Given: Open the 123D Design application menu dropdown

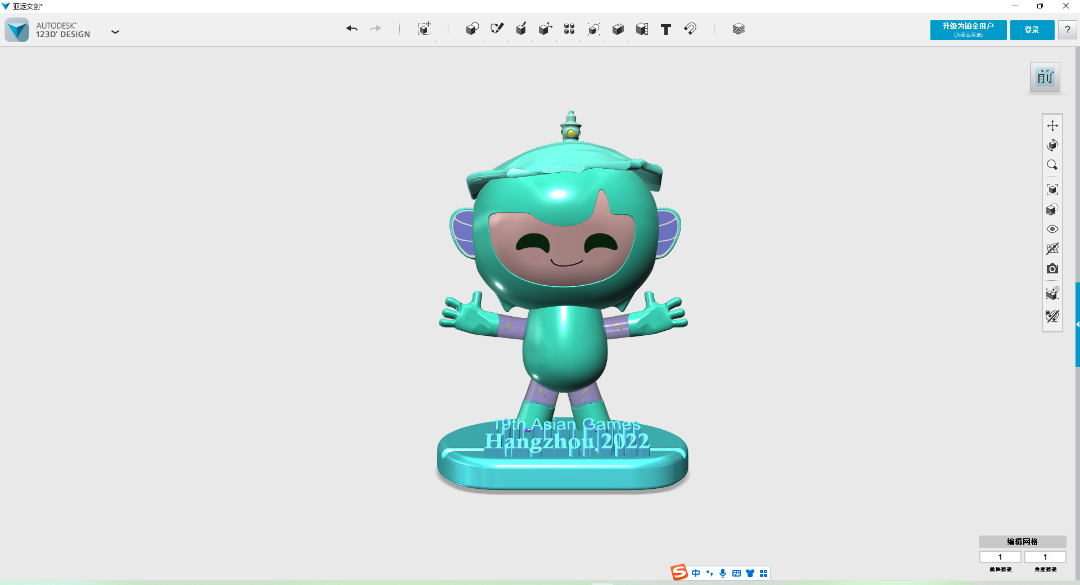Looking at the screenshot, I should pyautogui.click(x=115, y=31).
